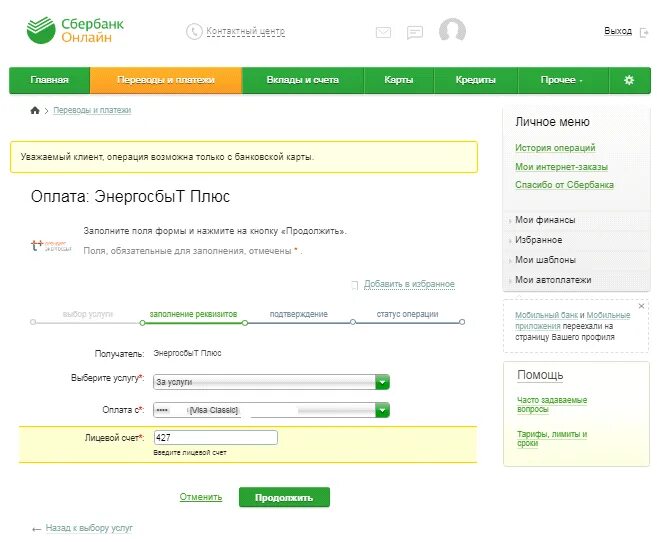Click the Лицевой счет input field
The image size is (657, 542).
215,438
